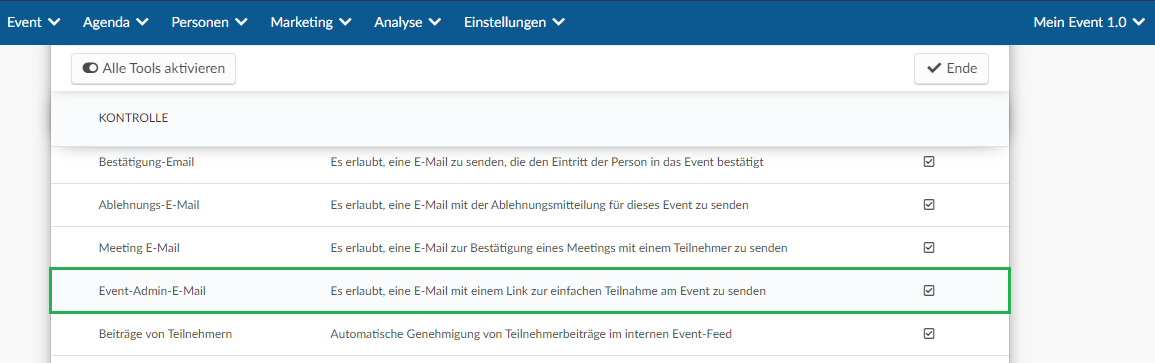This screenshot has height=363, width=1155.
Task: Open the Personen menu
Action: pos(209,22)
